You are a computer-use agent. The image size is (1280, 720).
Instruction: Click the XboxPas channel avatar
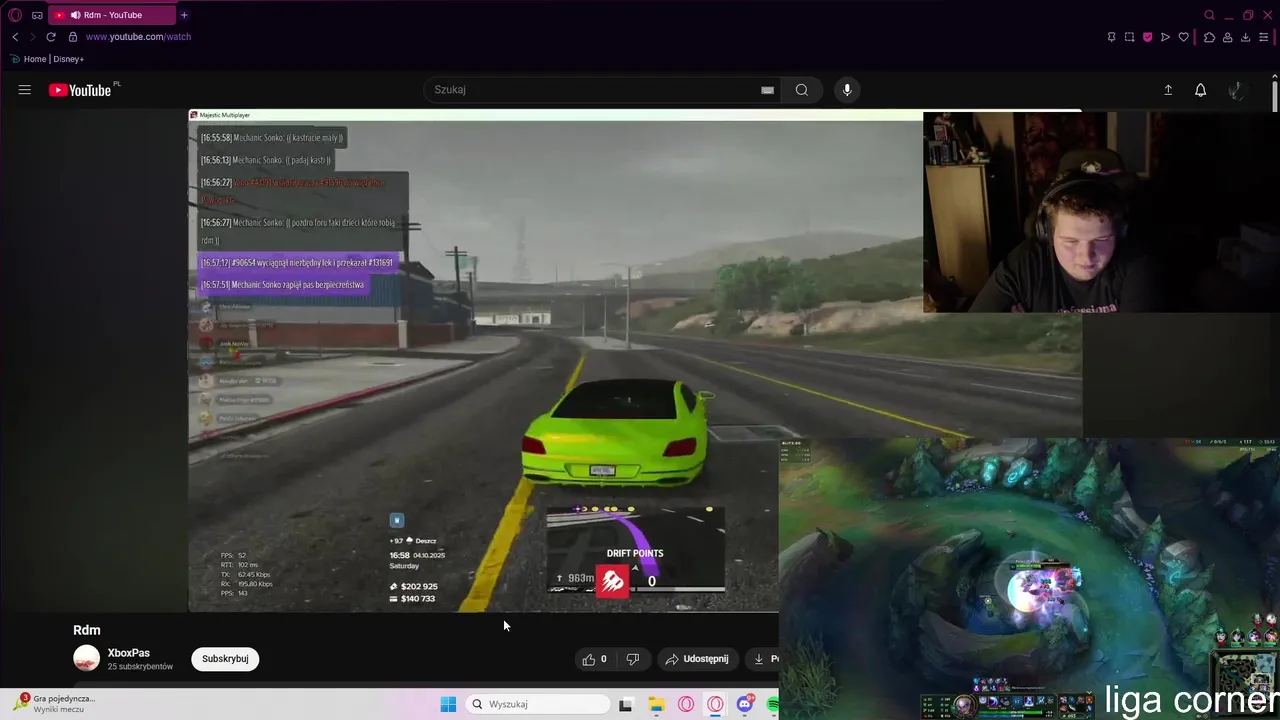[87, 658]
